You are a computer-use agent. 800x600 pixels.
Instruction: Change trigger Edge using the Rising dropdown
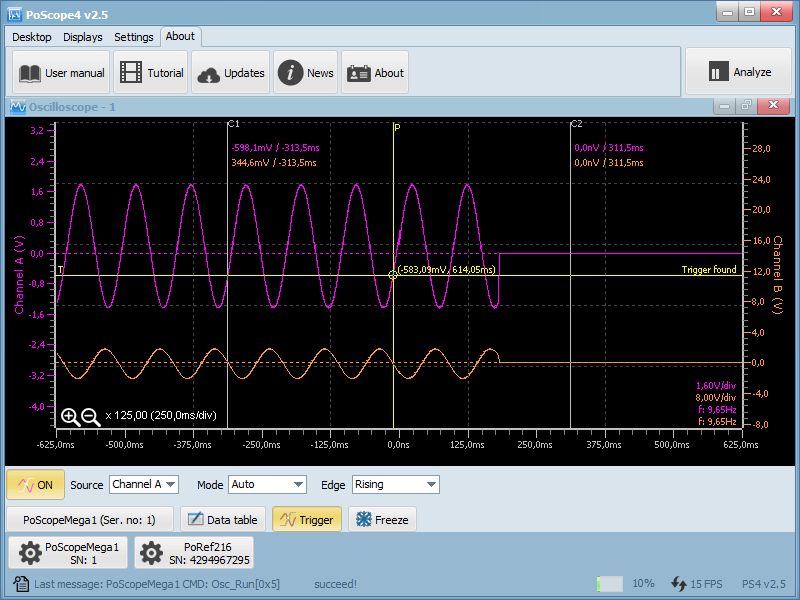[x=395, y=484]
